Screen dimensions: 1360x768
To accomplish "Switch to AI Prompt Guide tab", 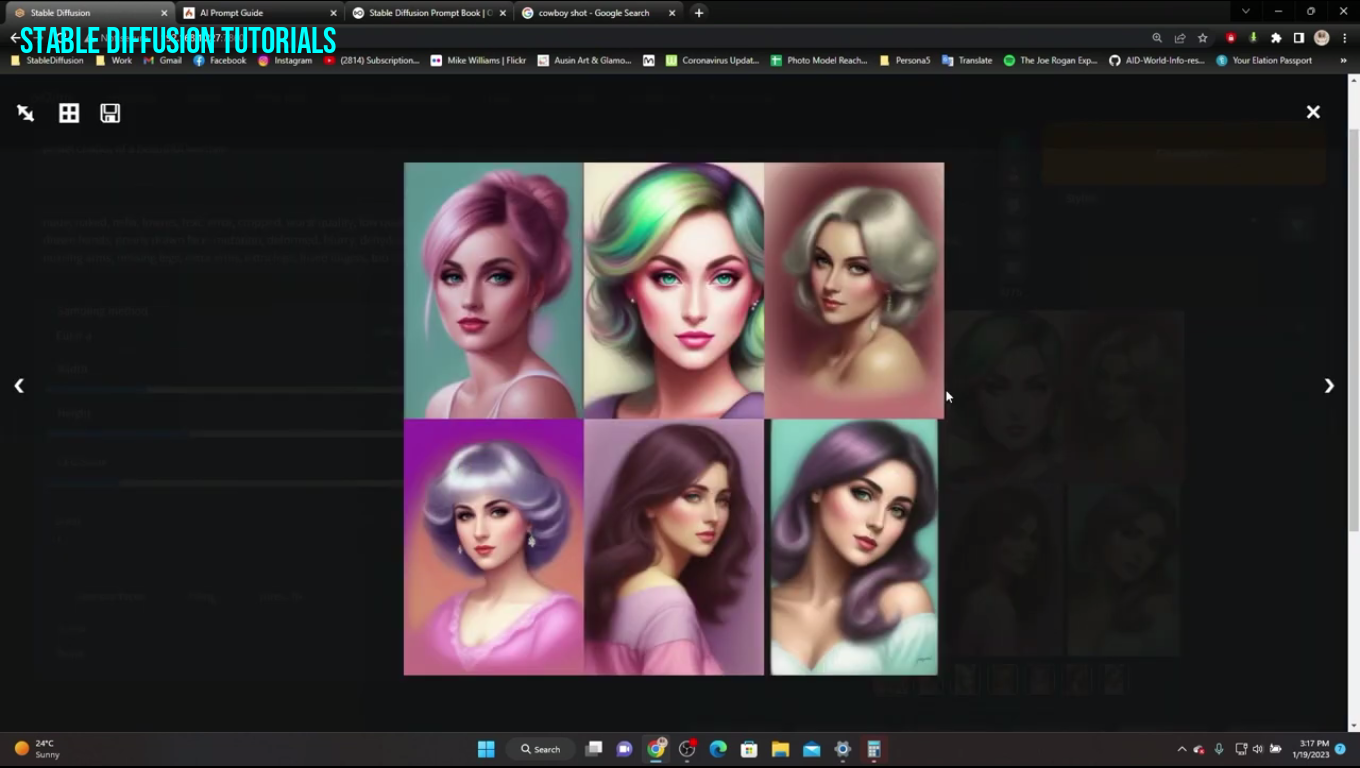I will pyautogui.click(x=259, y=13).
